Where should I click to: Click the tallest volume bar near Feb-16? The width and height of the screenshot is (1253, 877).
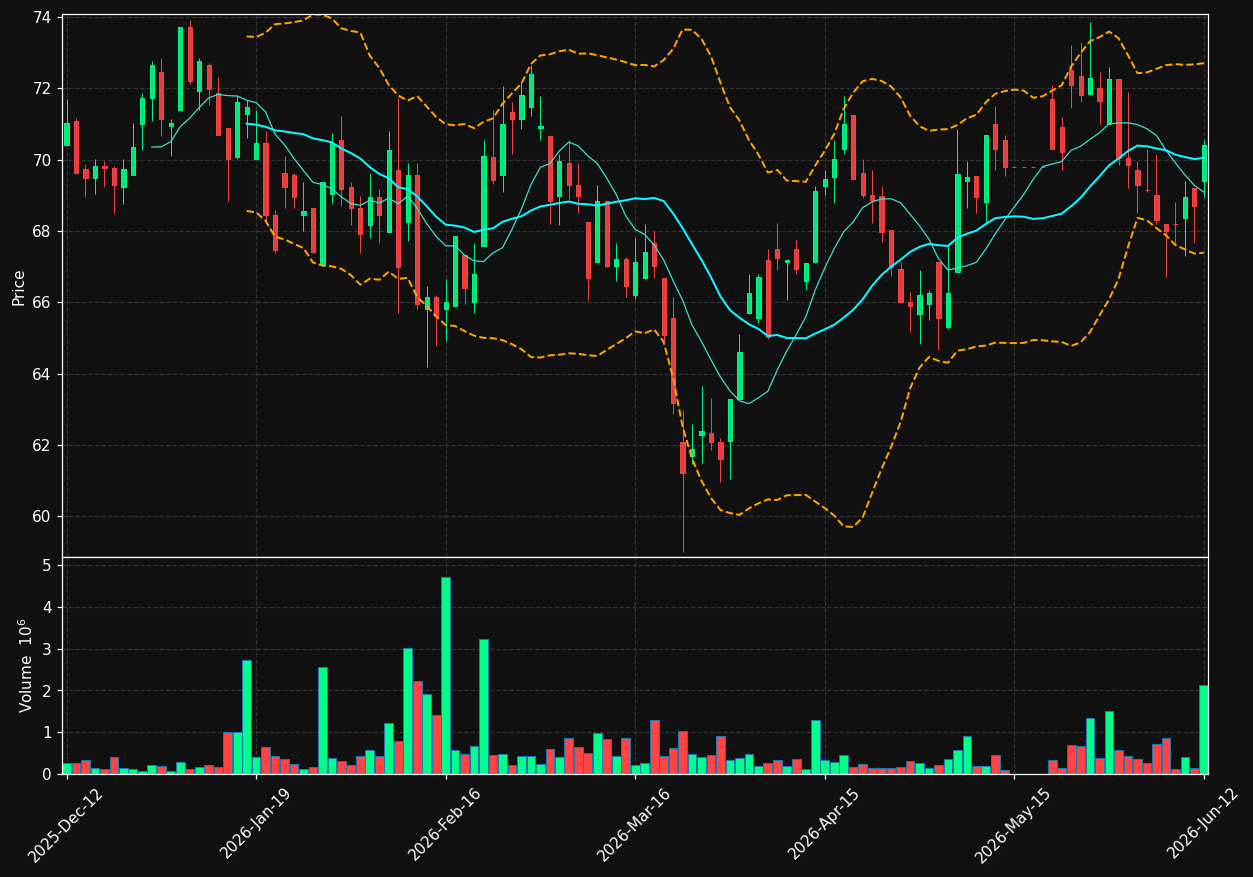click(446, 676)
